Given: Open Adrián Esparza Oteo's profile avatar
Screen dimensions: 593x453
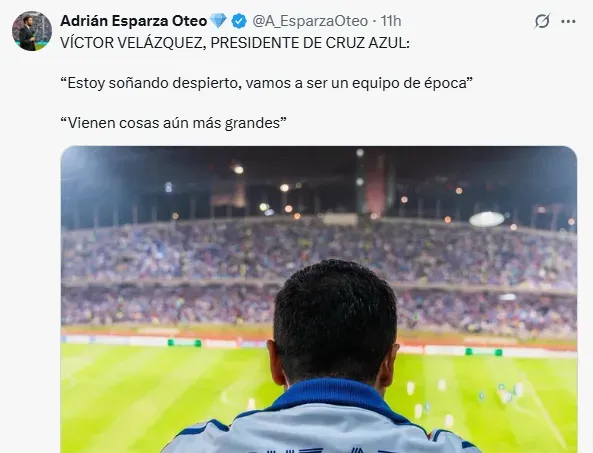Looking at the screenshot, I should (x=32, y=31).
